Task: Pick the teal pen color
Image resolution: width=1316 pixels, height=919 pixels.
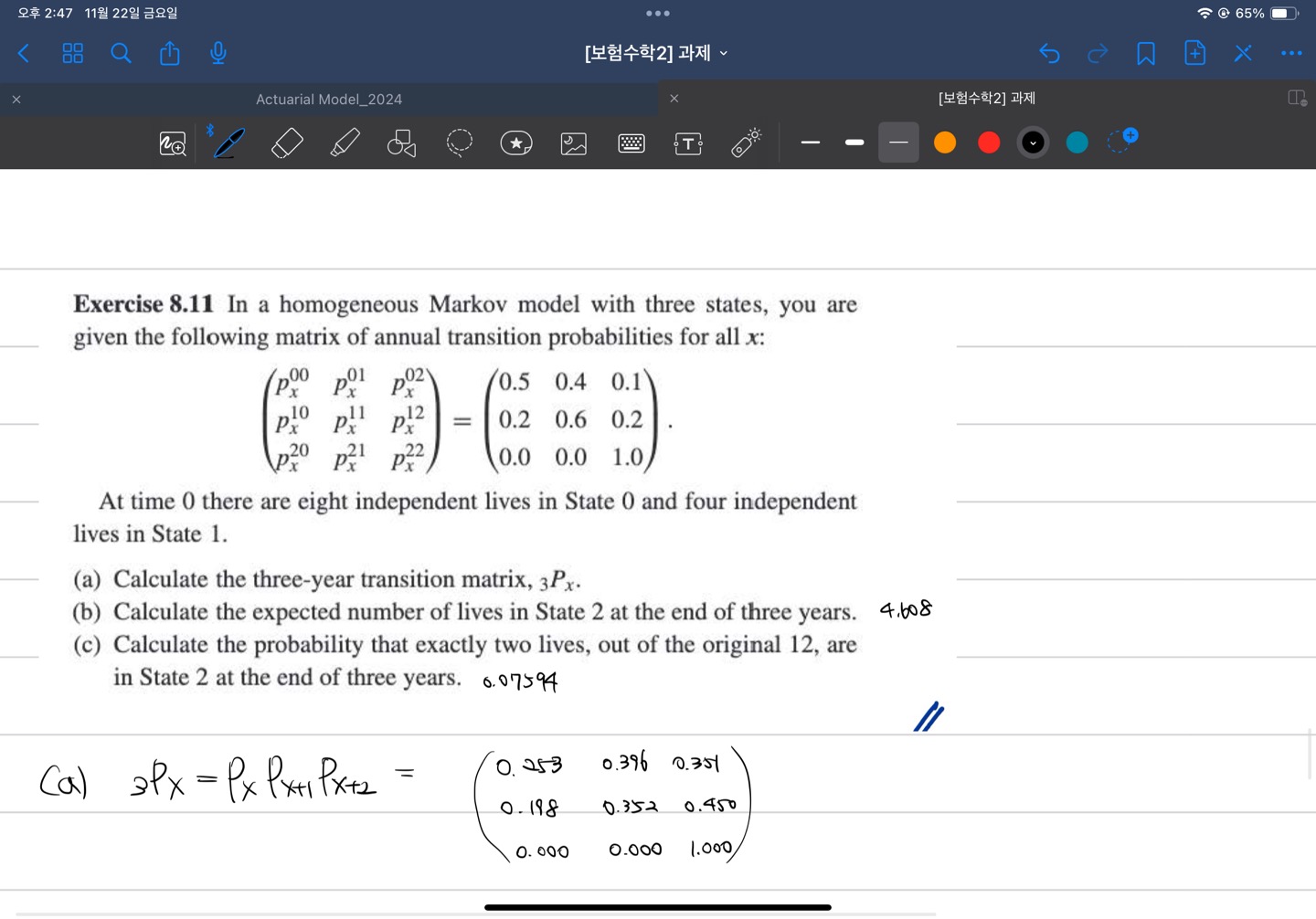Action: 1077,143
